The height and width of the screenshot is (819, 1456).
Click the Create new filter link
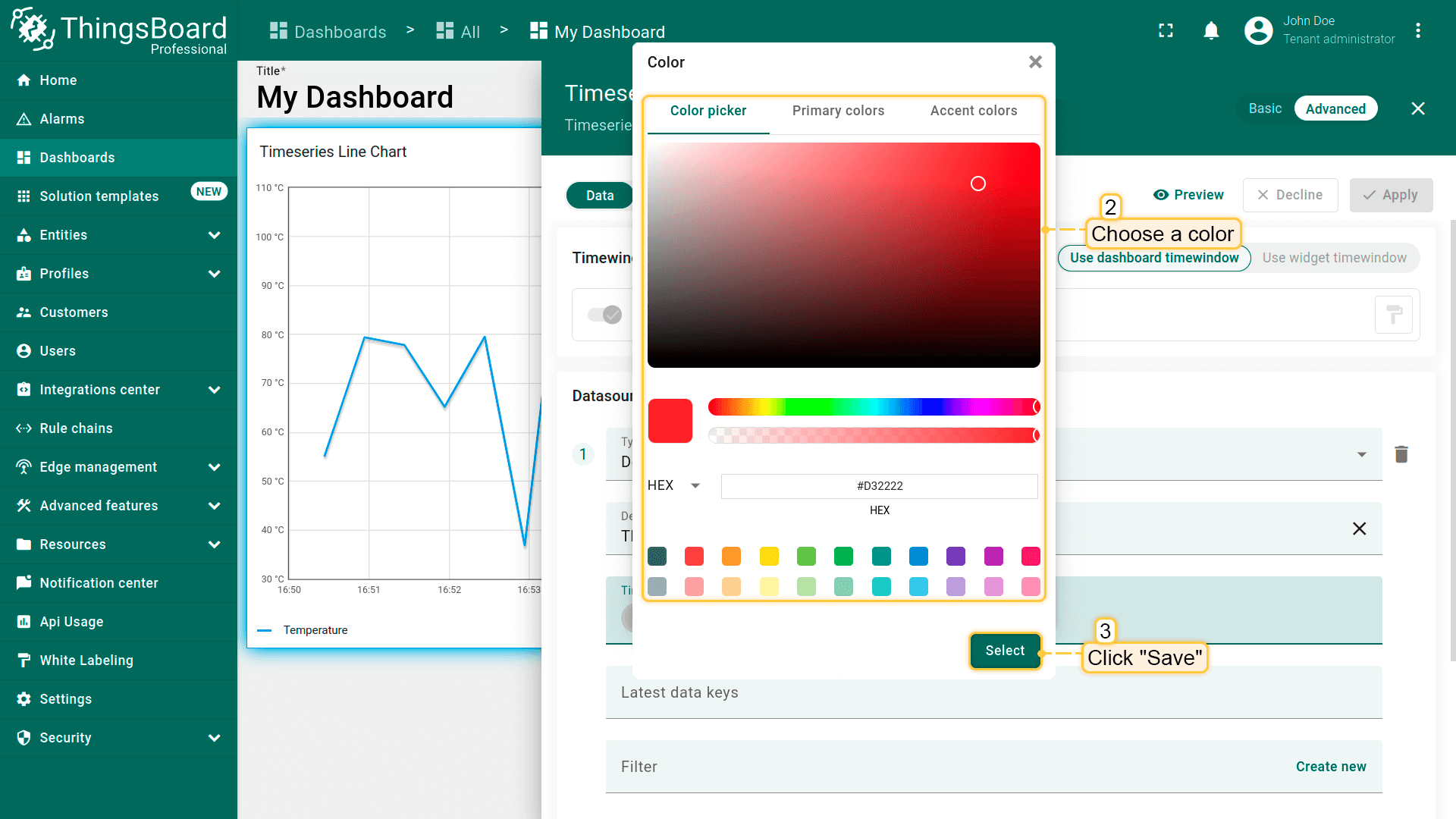click(x=1330, y=767)
